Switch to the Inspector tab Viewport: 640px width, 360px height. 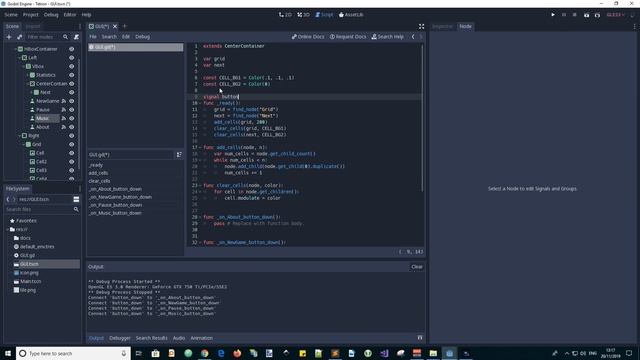point(442,26)
